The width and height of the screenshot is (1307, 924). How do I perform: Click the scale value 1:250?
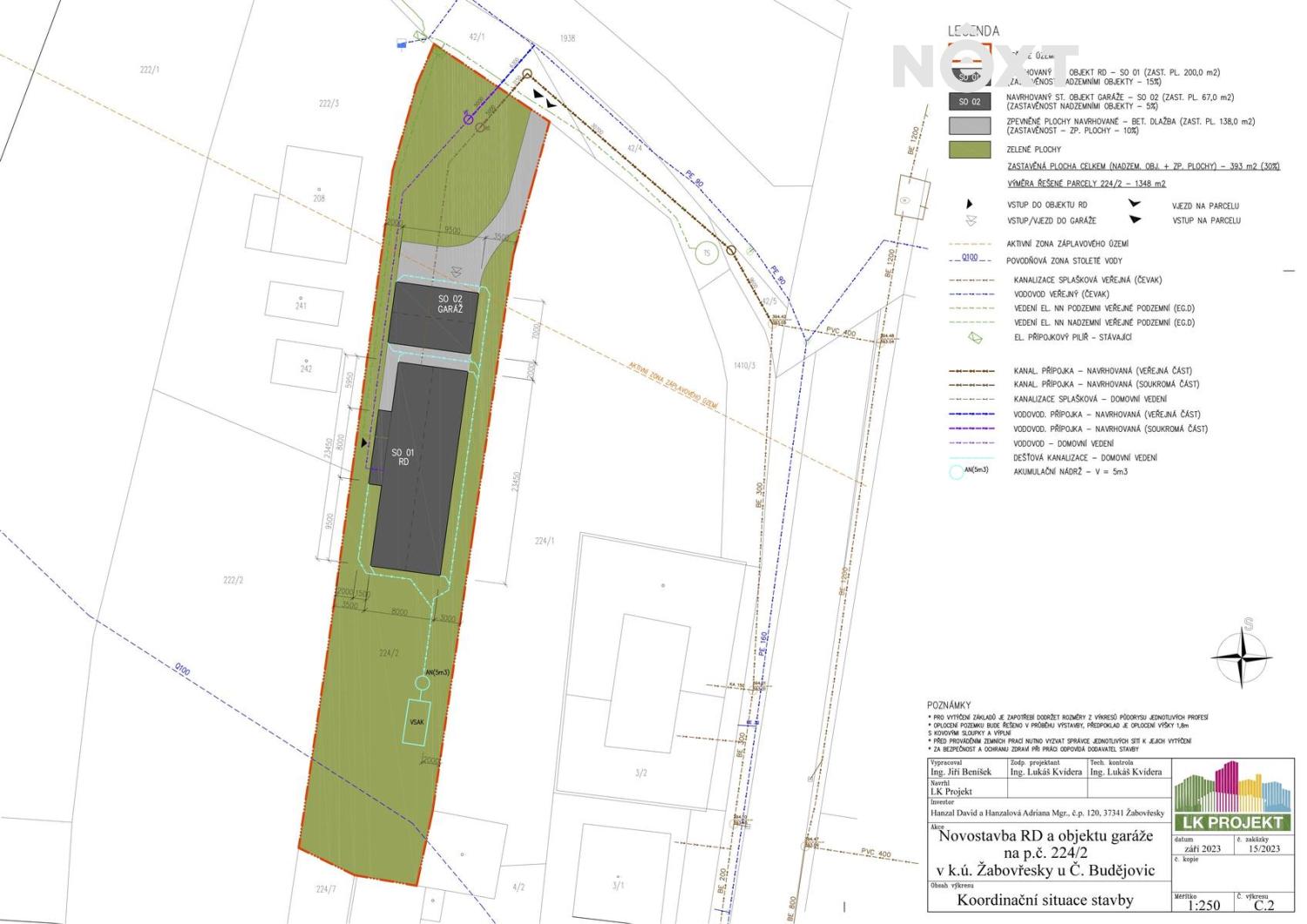pyautogui.click(x=1203, y=905)
